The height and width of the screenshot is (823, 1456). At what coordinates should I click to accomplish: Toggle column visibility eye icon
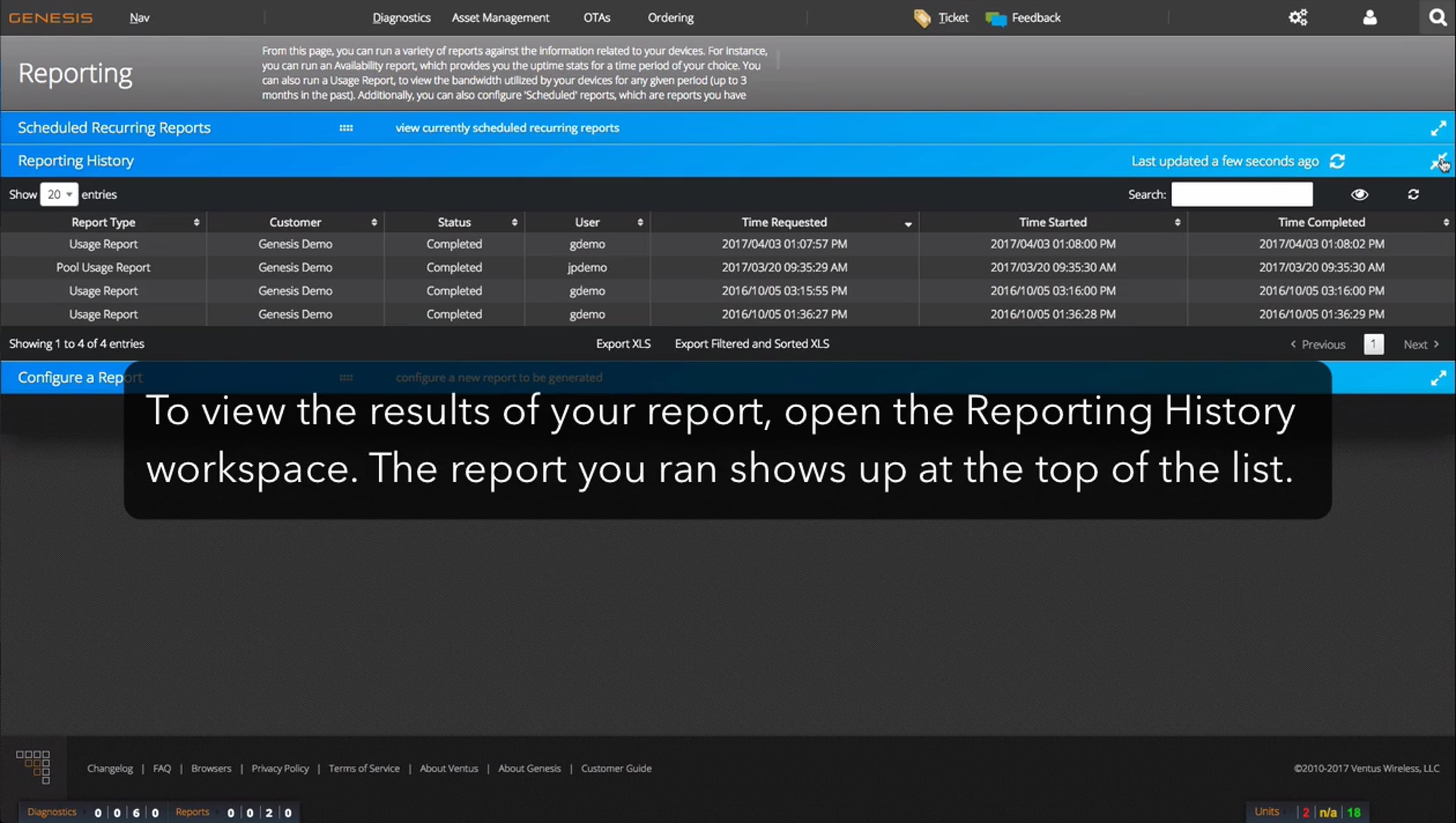coord(1360,194)
